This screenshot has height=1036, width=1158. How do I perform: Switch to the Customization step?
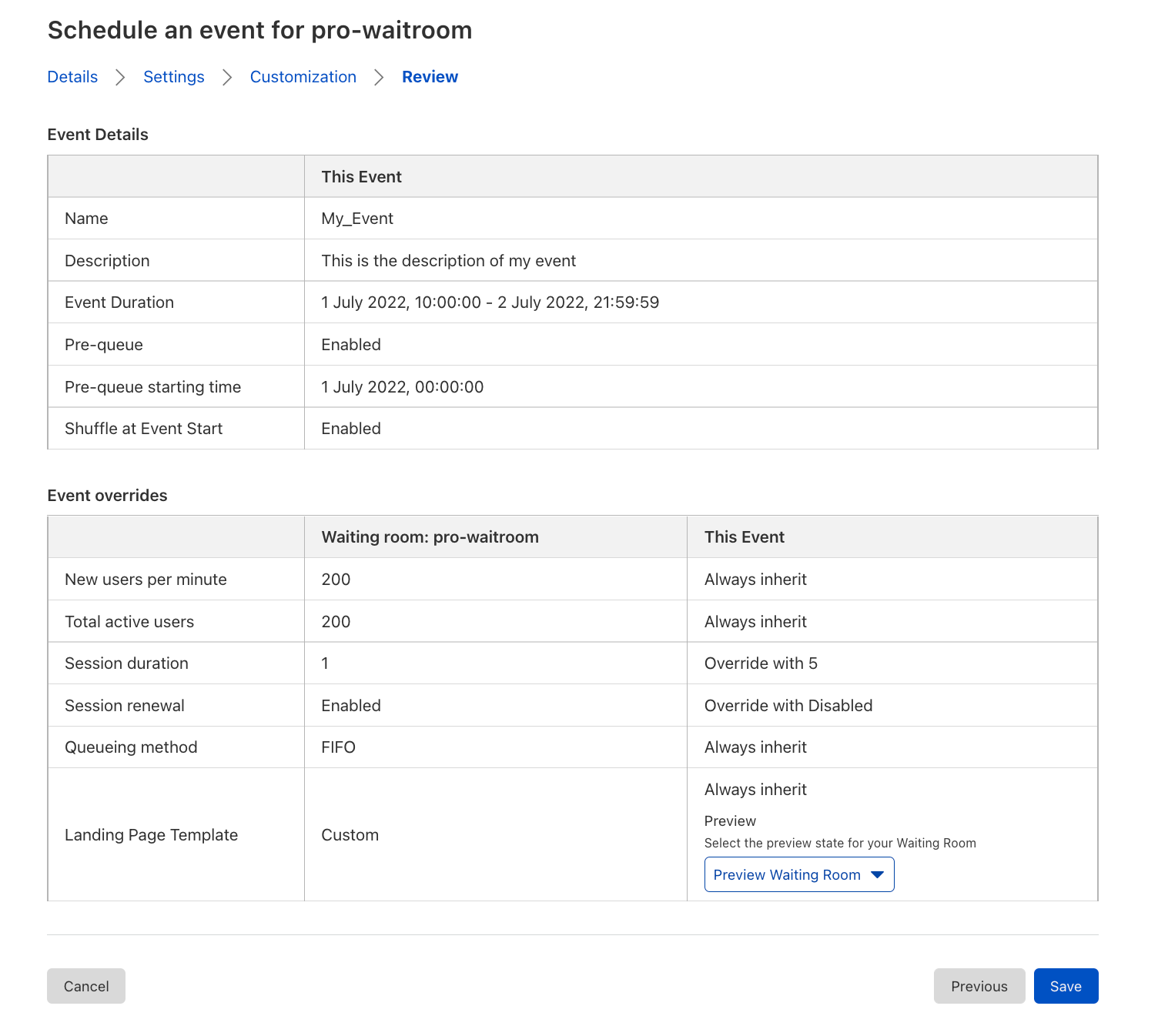coord(303,77)
